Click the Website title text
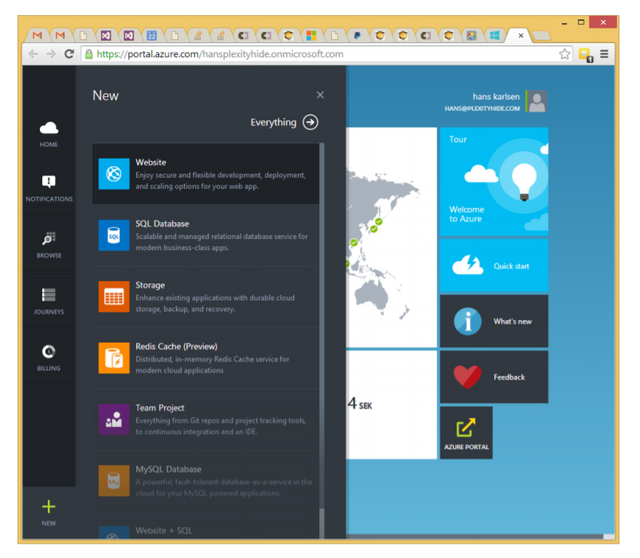This screenshot has width=640, height=558. (151, 162)
